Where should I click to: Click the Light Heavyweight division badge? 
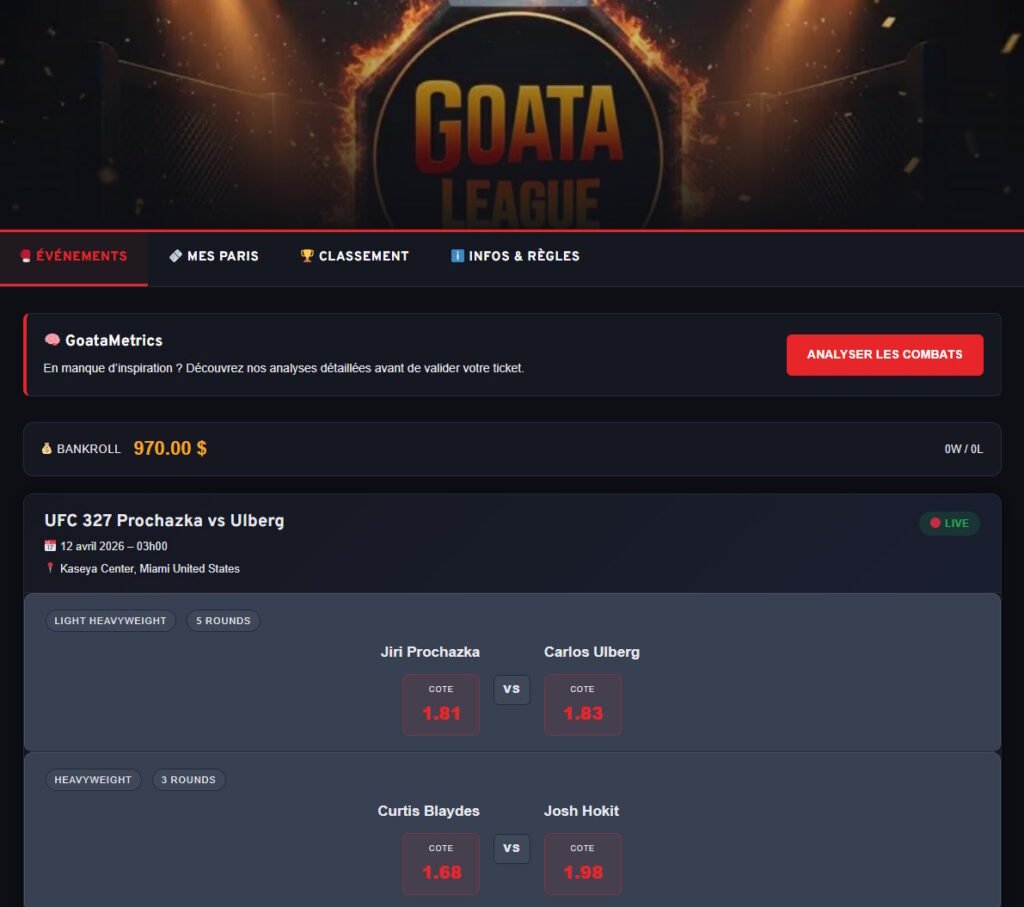pos(110,620)
